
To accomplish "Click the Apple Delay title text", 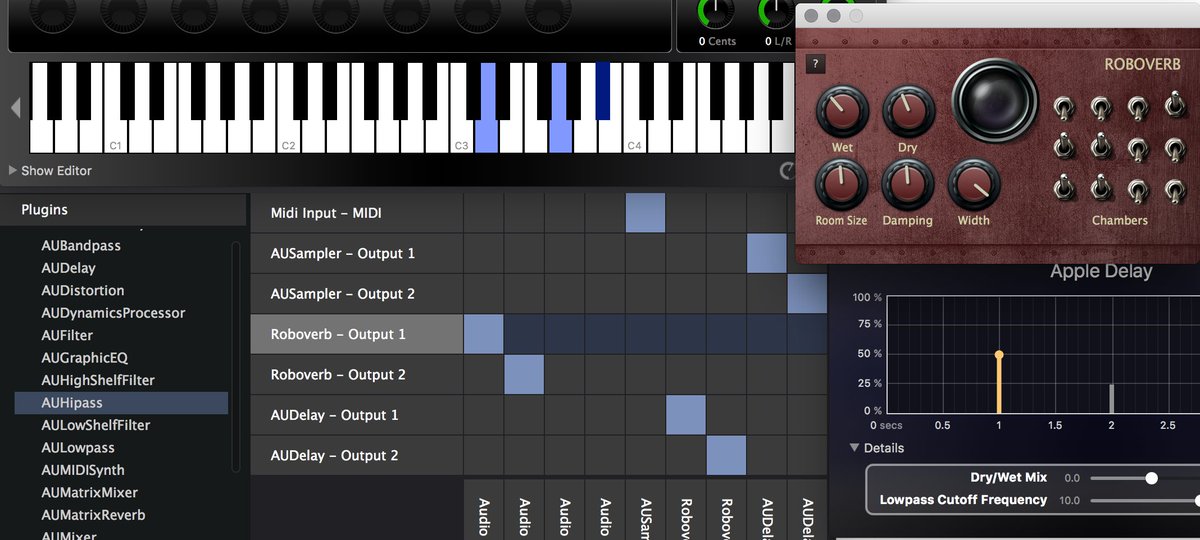I will pos(1101,271).
